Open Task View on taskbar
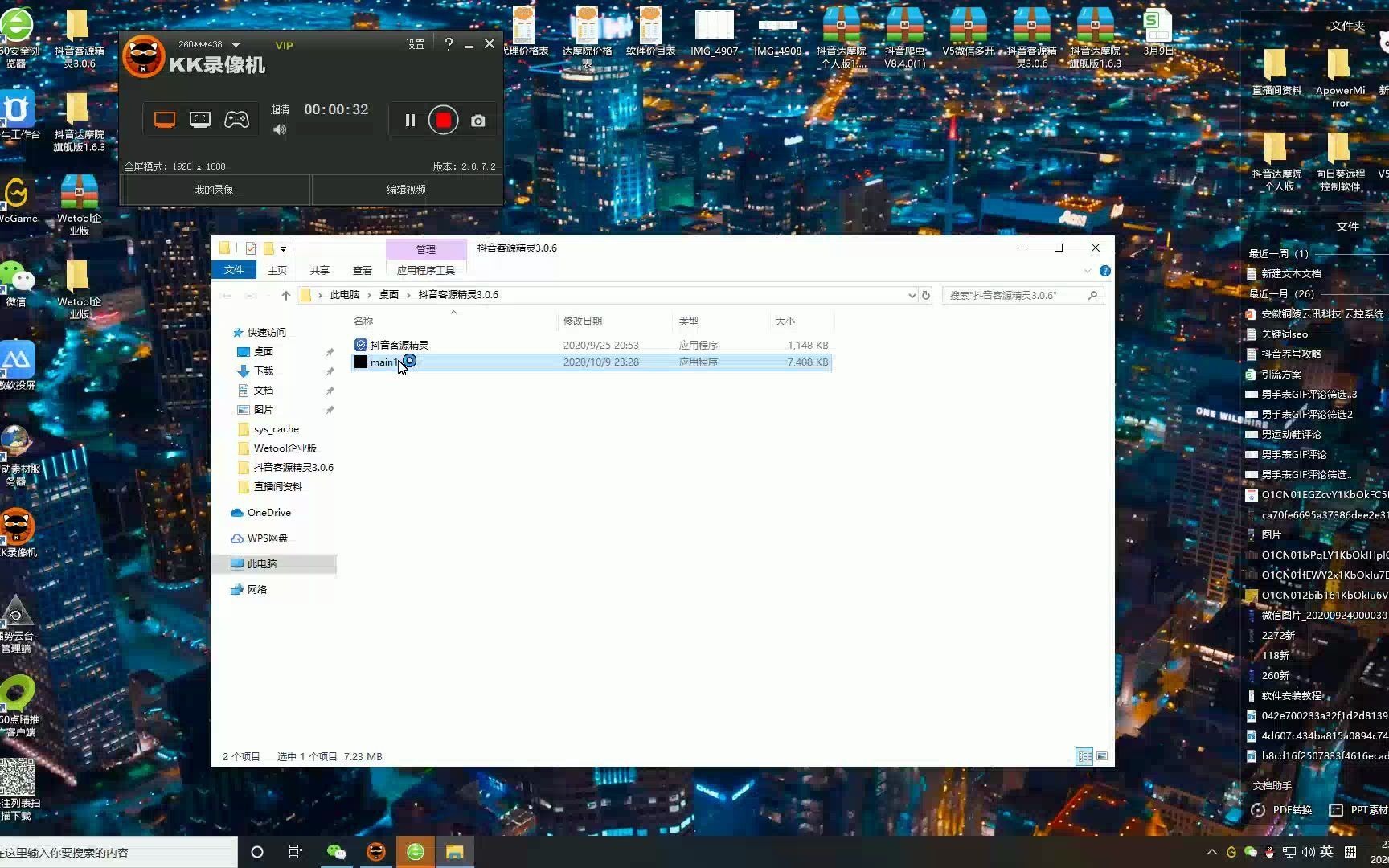This screenshot has width=1389, height=868. pos(296,852)
